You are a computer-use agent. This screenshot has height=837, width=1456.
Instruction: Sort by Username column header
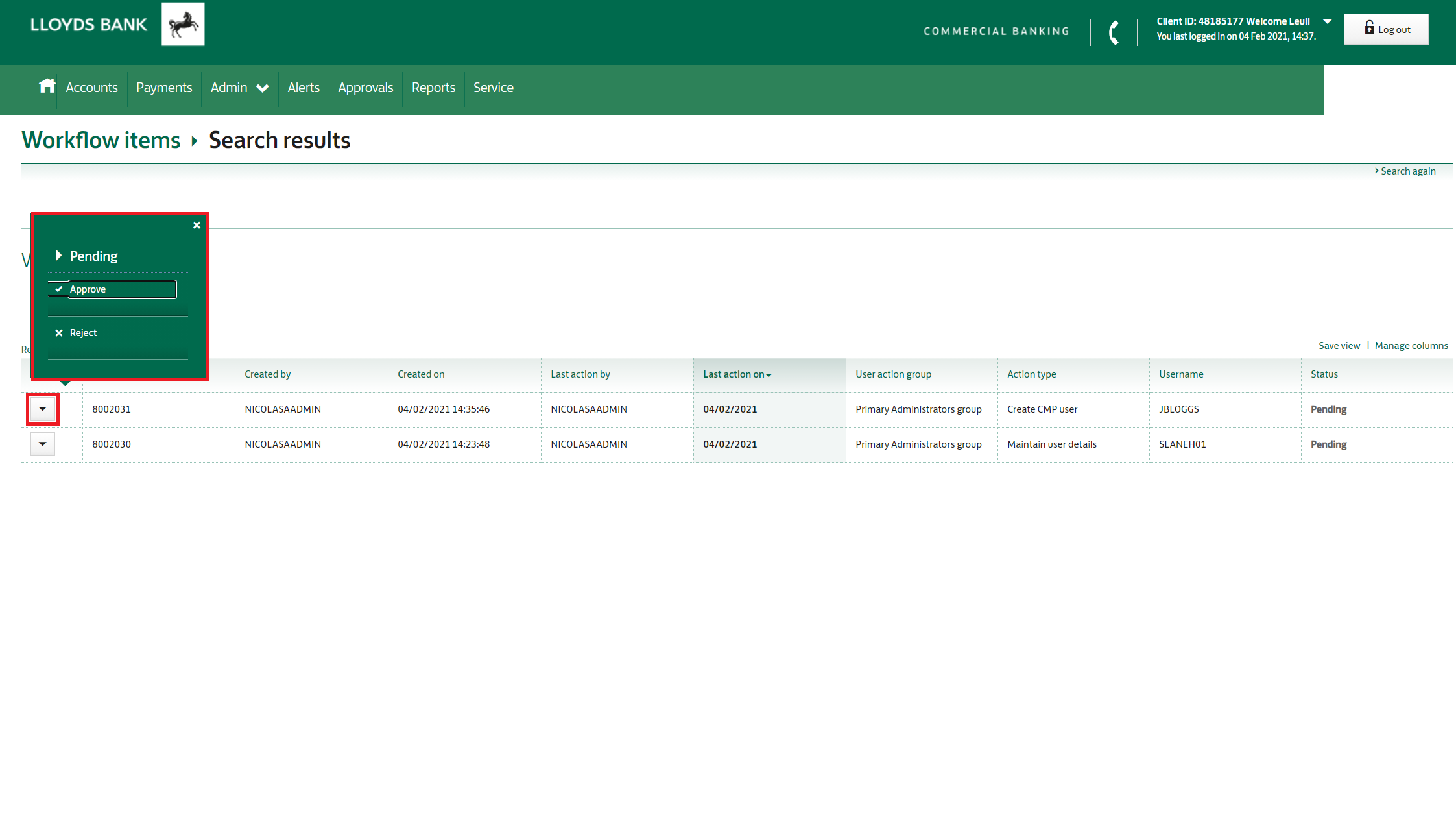pyautogui.click(x=1181, y=374)
